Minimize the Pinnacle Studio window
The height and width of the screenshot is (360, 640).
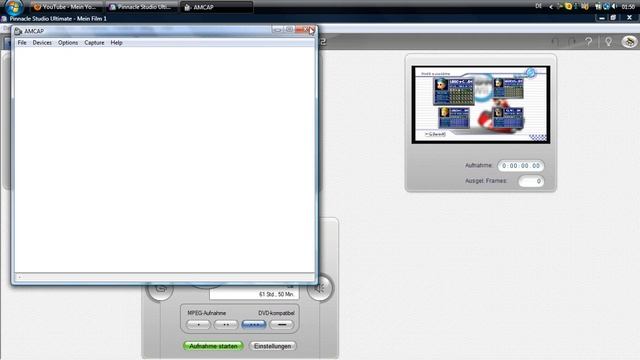[x=602, y=18]
